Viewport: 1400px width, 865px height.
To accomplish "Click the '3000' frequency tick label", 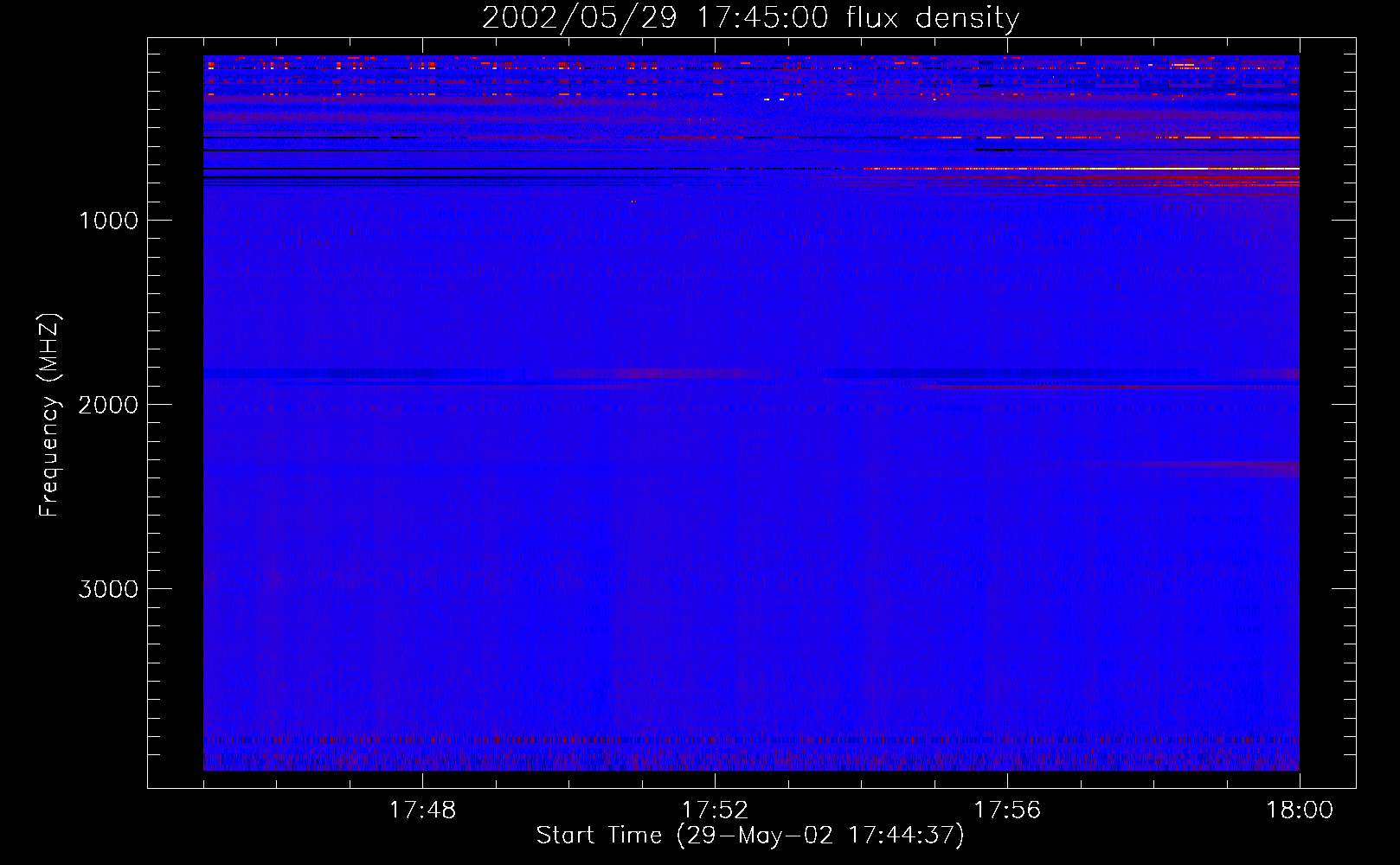I will coord(108,589).
